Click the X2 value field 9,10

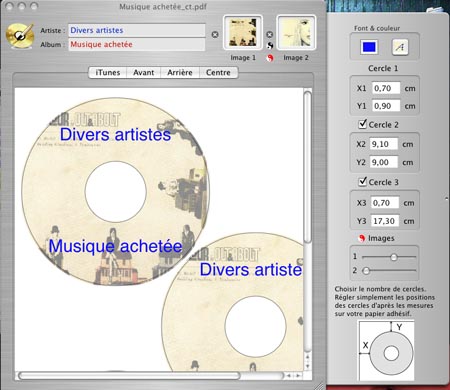pyautogui.click(x=384, y=144)
